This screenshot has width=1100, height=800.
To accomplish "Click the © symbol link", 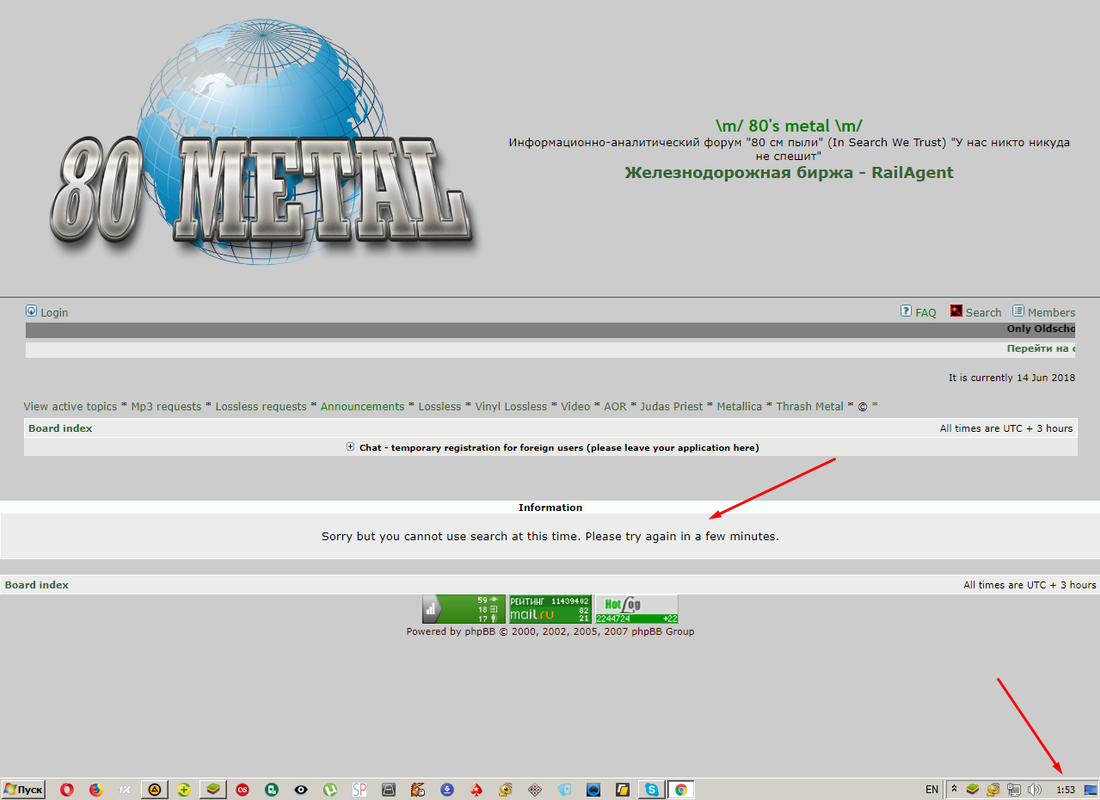I will point(862,407).
